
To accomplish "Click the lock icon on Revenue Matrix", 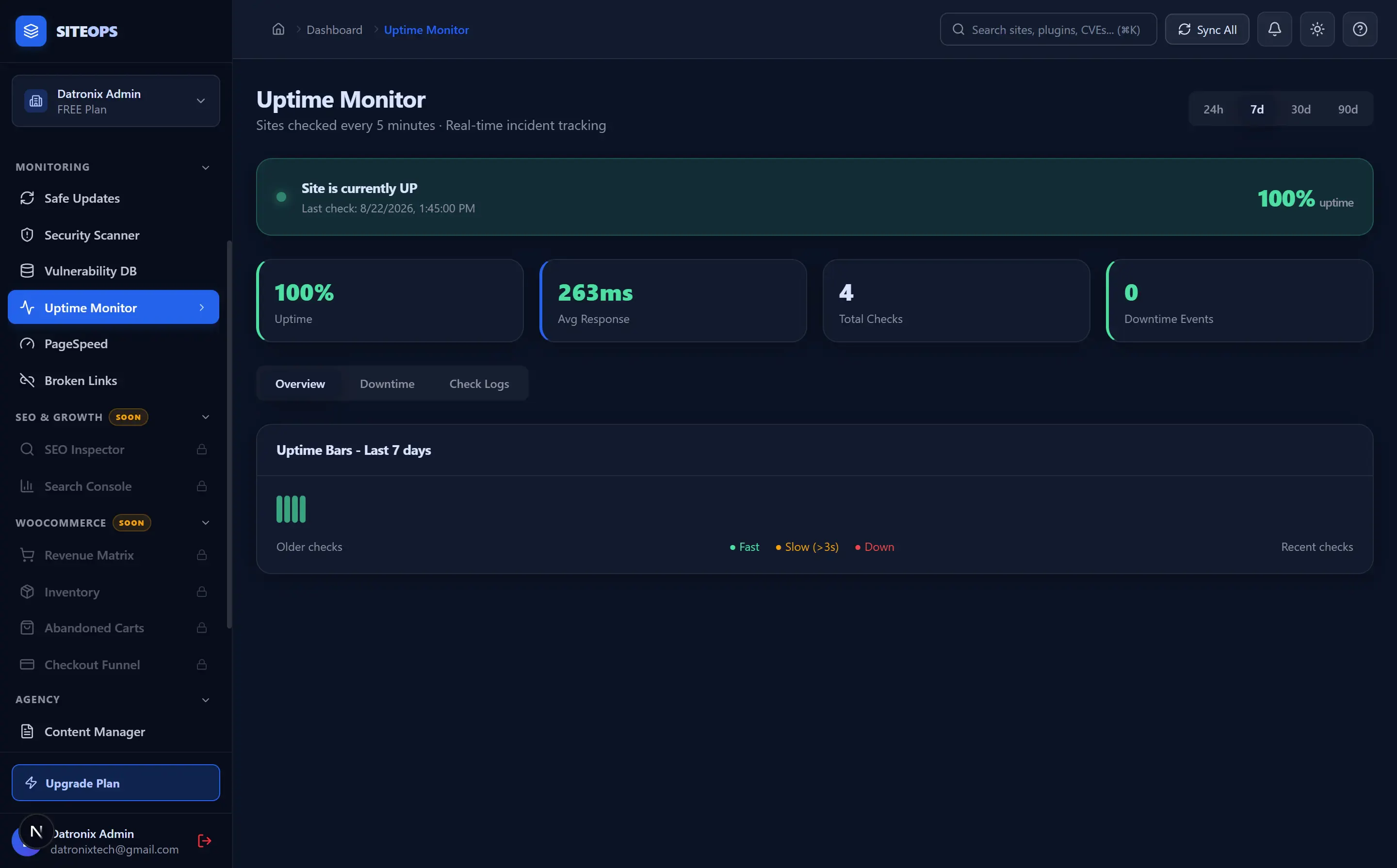I will [201, 555].
